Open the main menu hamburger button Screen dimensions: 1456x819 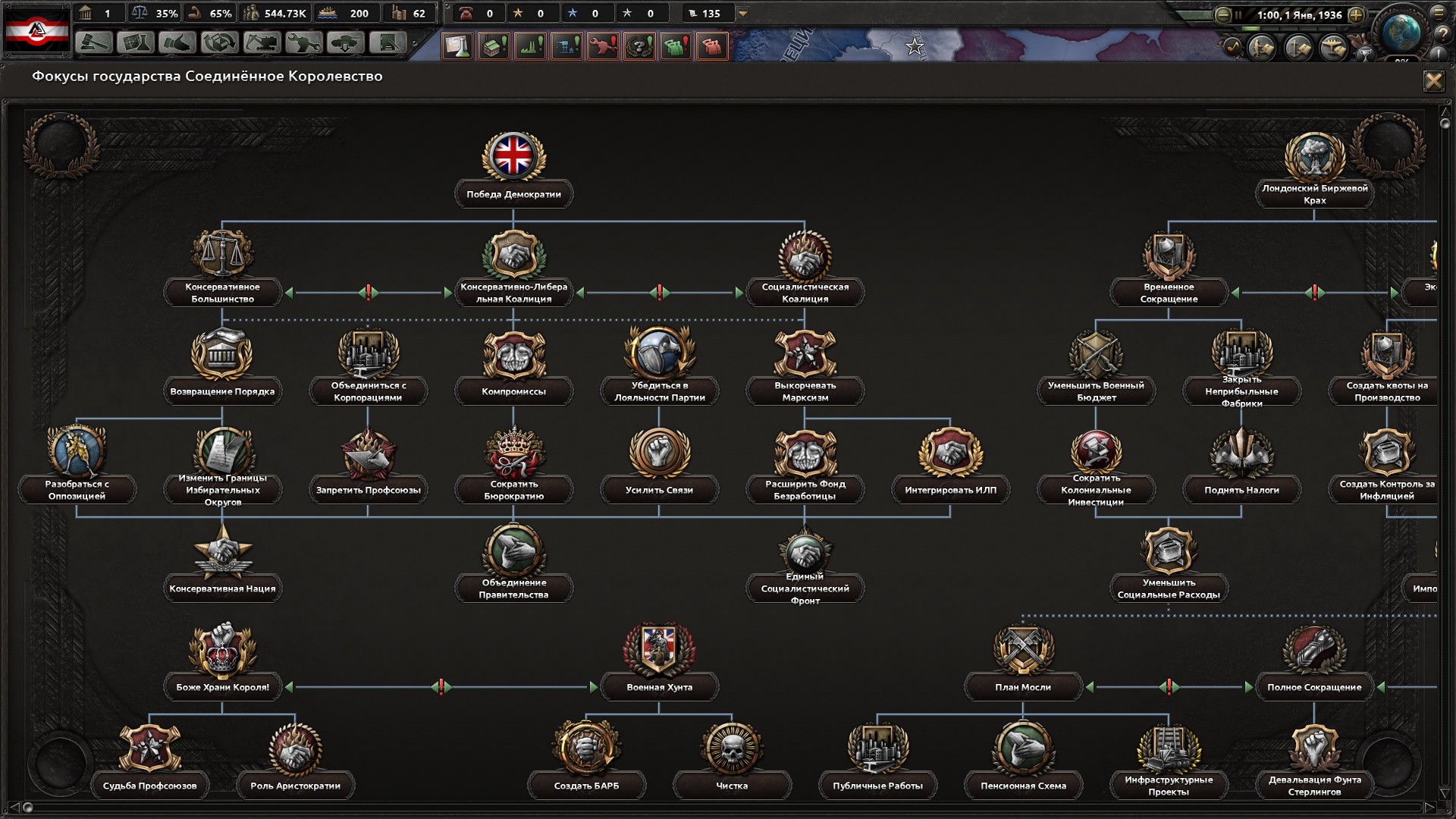[x=1439, y=12]
